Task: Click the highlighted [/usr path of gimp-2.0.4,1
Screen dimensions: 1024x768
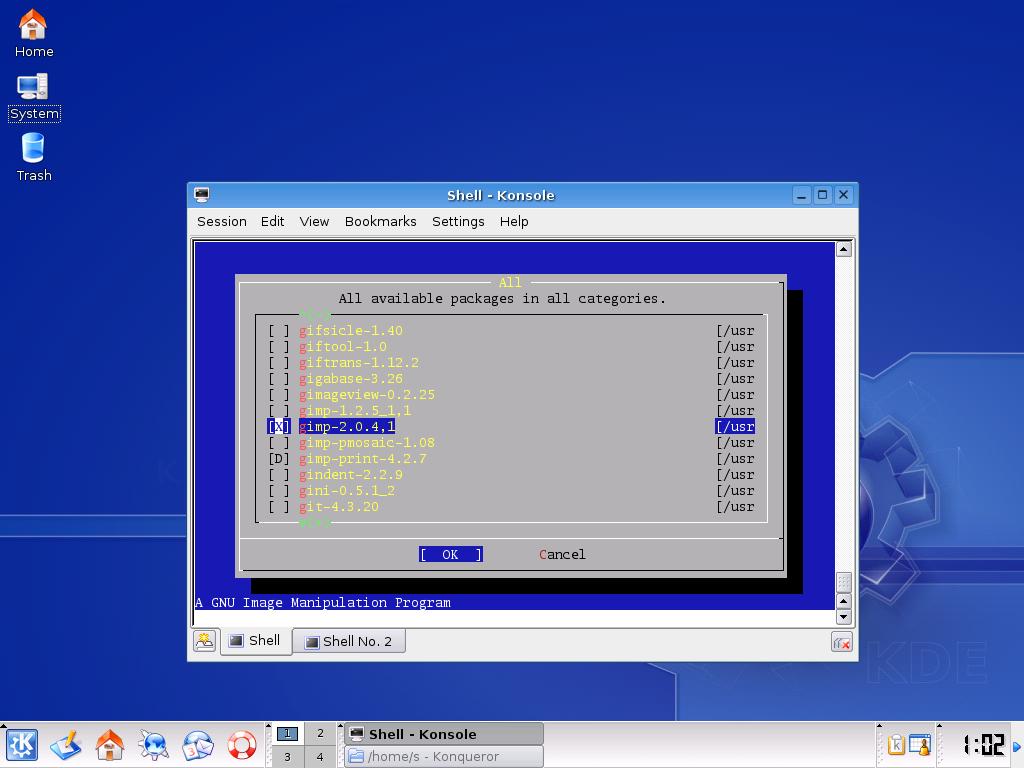Action: (735, 427)
